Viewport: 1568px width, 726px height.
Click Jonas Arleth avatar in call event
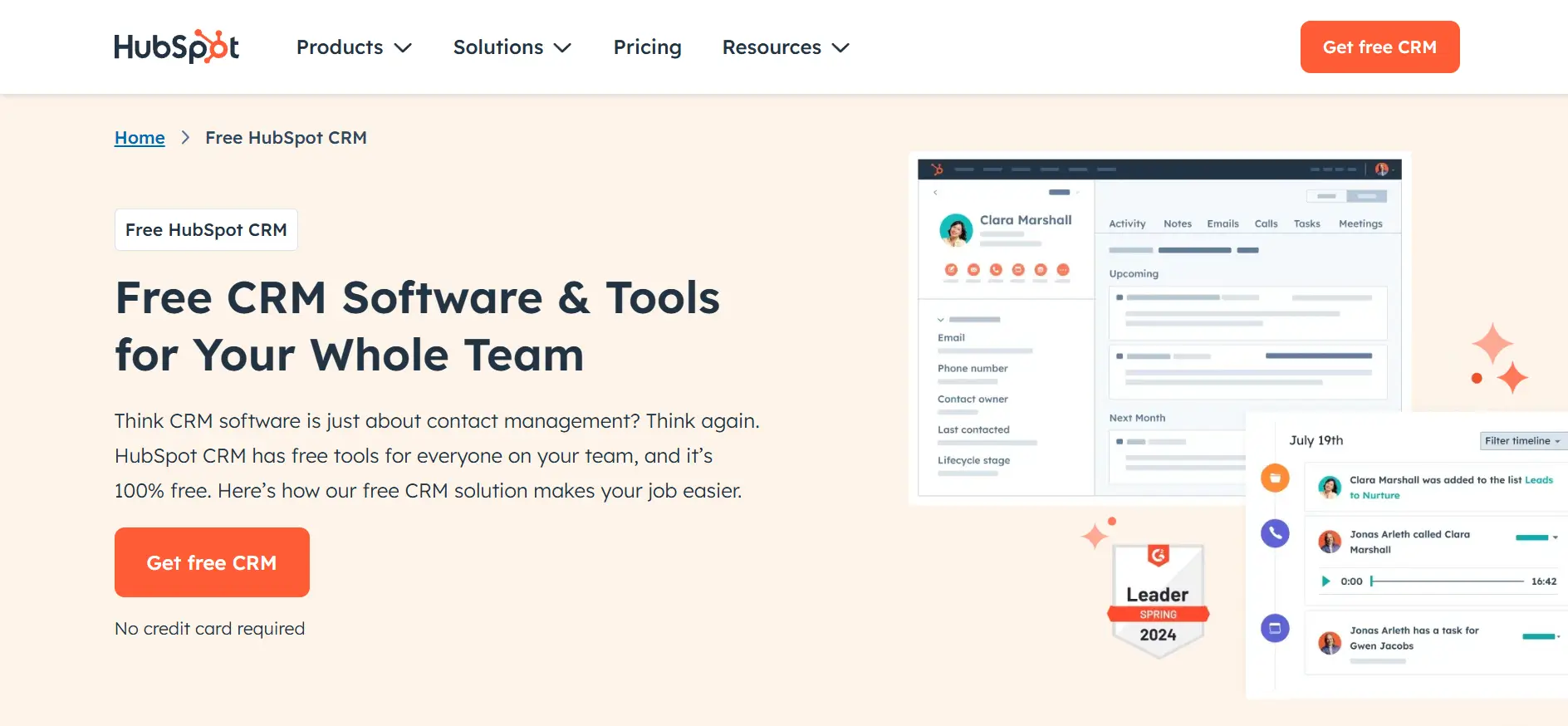point(1330,542)
